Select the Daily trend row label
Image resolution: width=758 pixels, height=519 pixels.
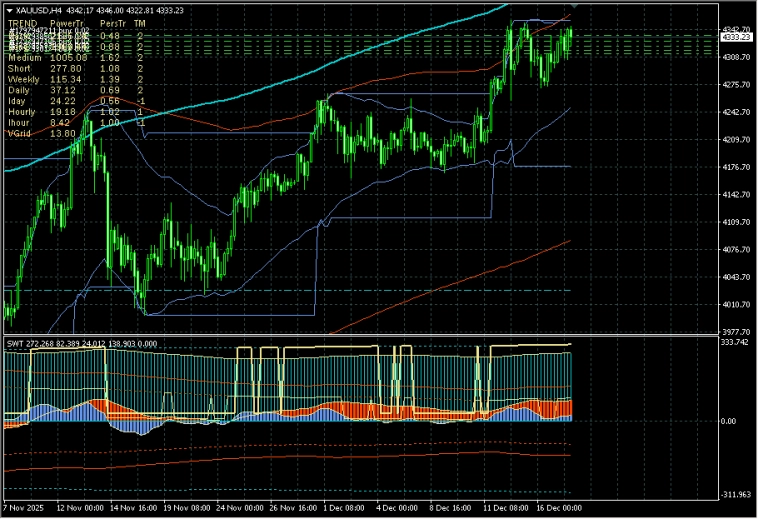click(x=20, y=90)
